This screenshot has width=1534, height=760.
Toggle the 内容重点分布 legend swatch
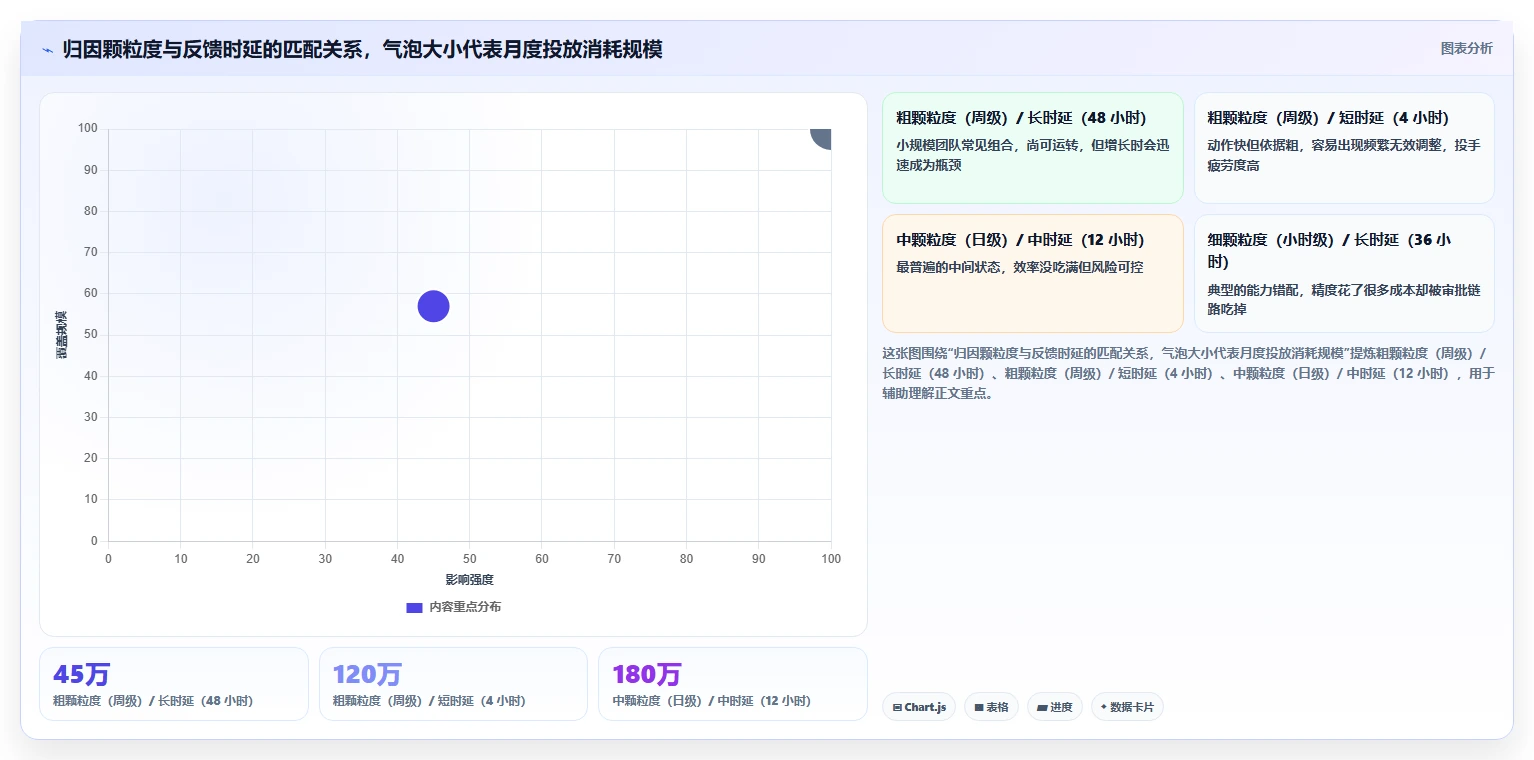click(414, 607)
